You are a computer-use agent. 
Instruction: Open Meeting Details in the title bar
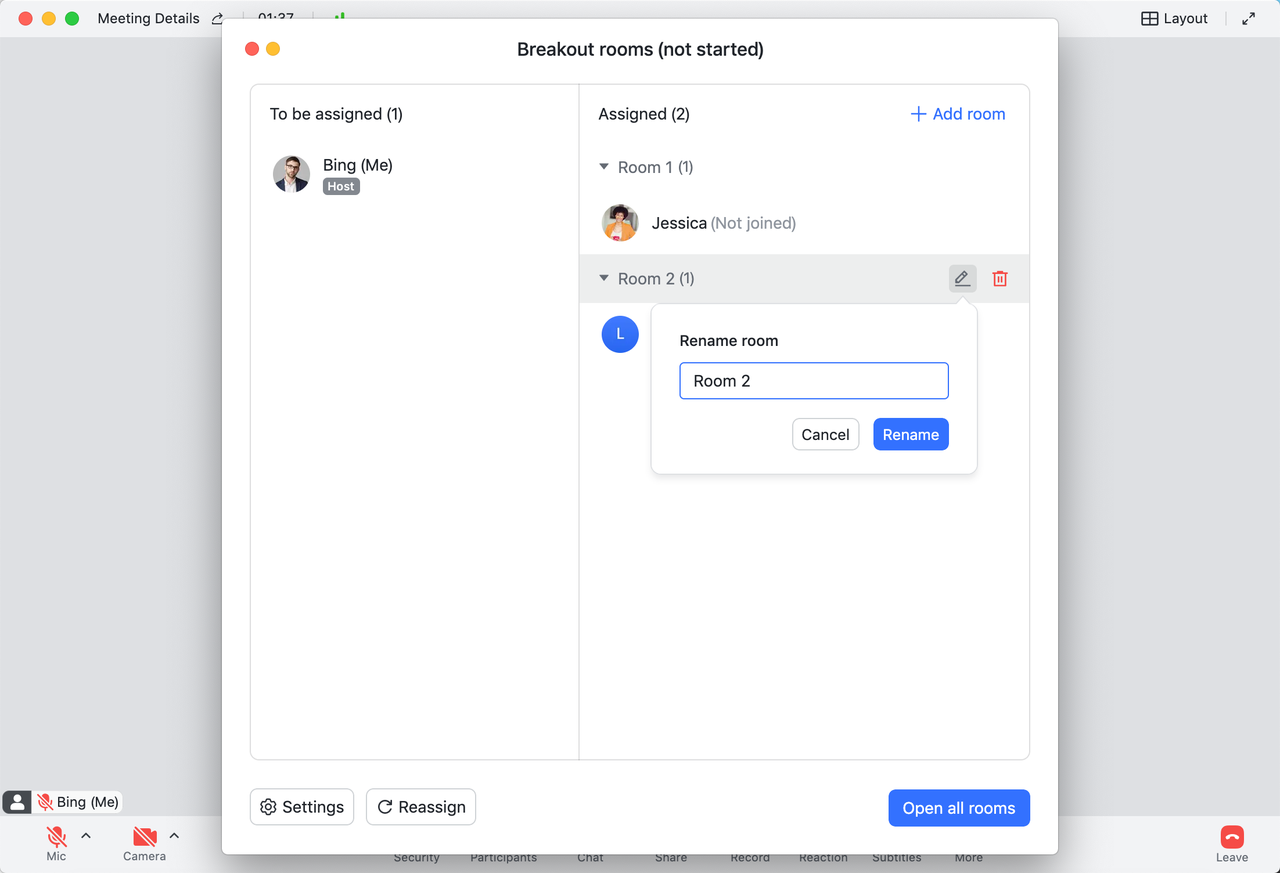[148, 19]
